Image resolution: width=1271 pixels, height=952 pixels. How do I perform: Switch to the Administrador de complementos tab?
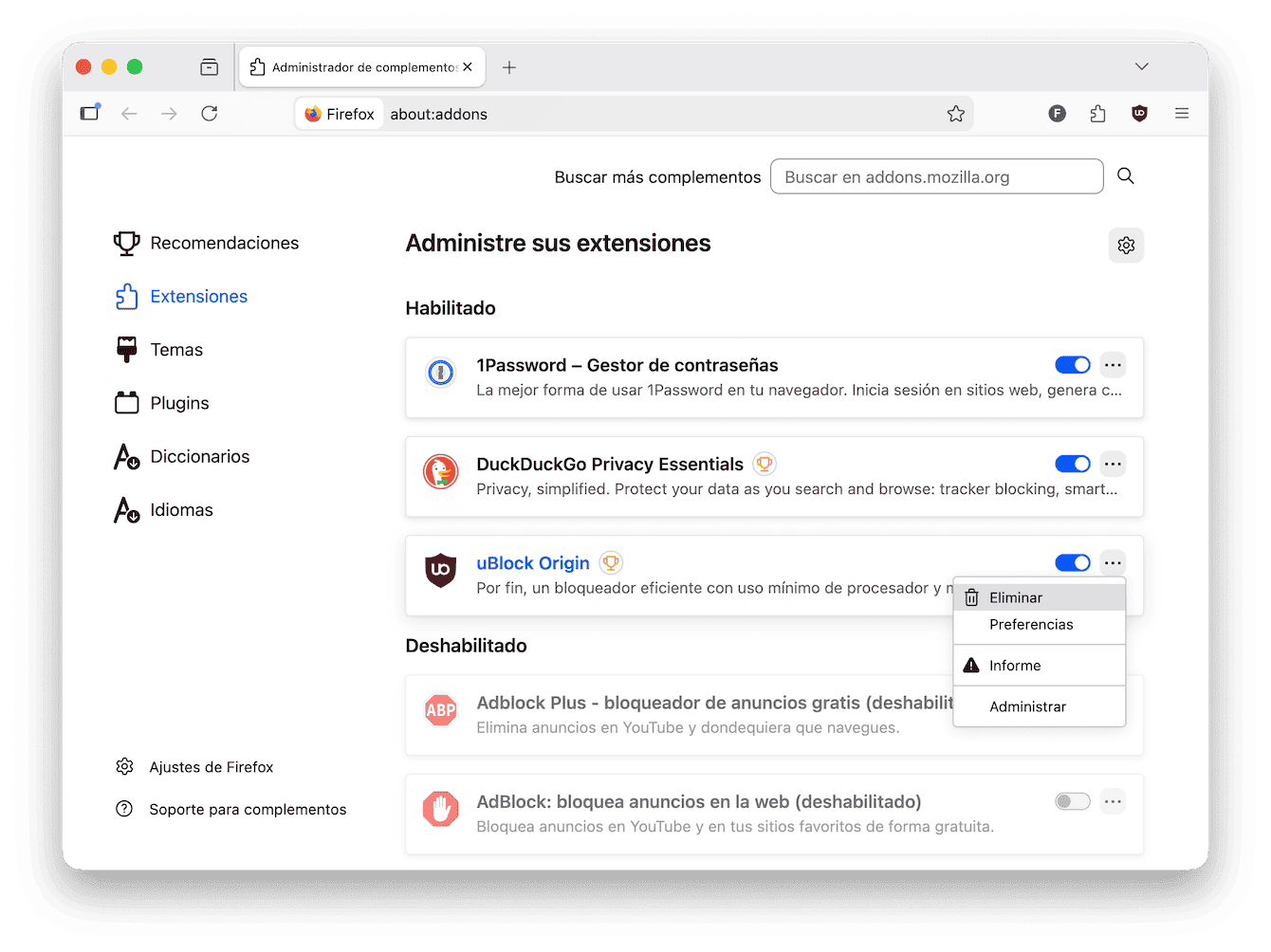tap(362, 67)
